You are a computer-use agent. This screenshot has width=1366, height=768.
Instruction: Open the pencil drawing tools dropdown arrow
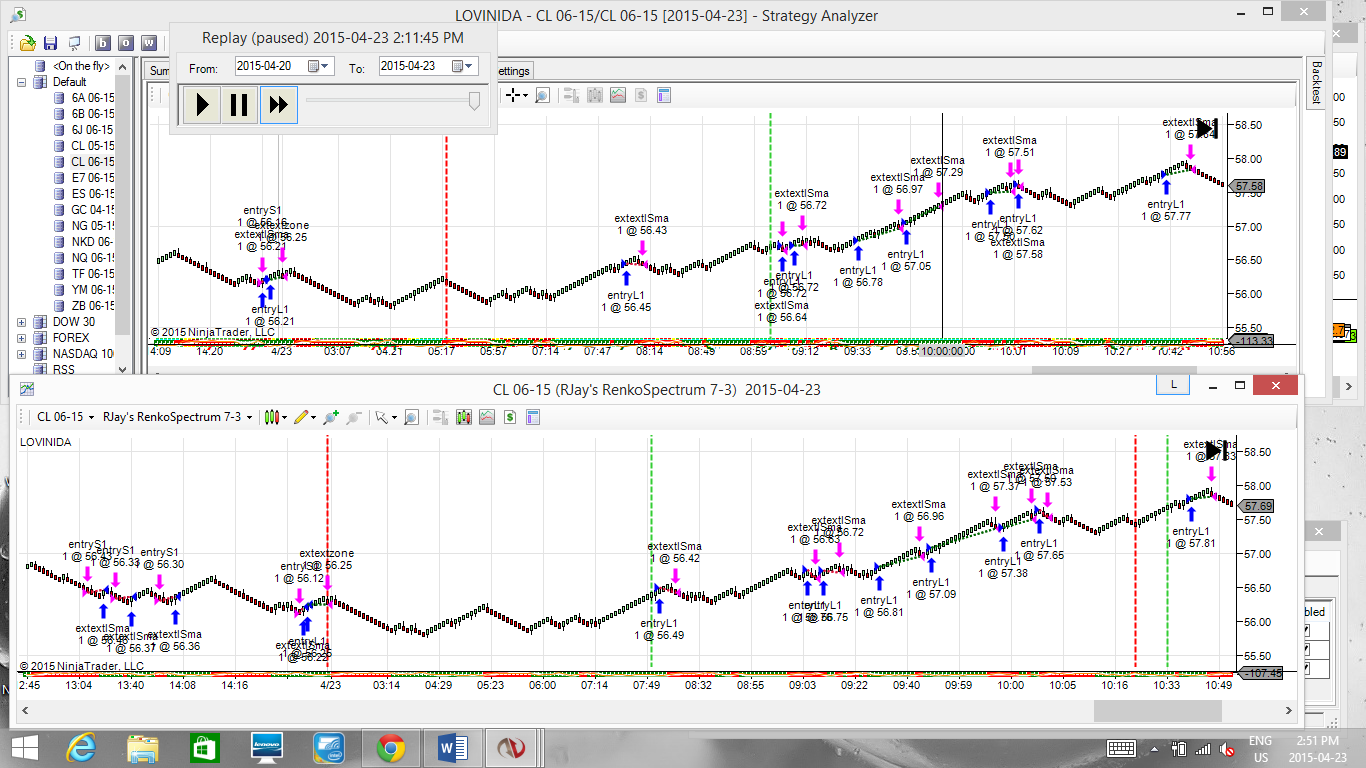click(x=312, y=417)
